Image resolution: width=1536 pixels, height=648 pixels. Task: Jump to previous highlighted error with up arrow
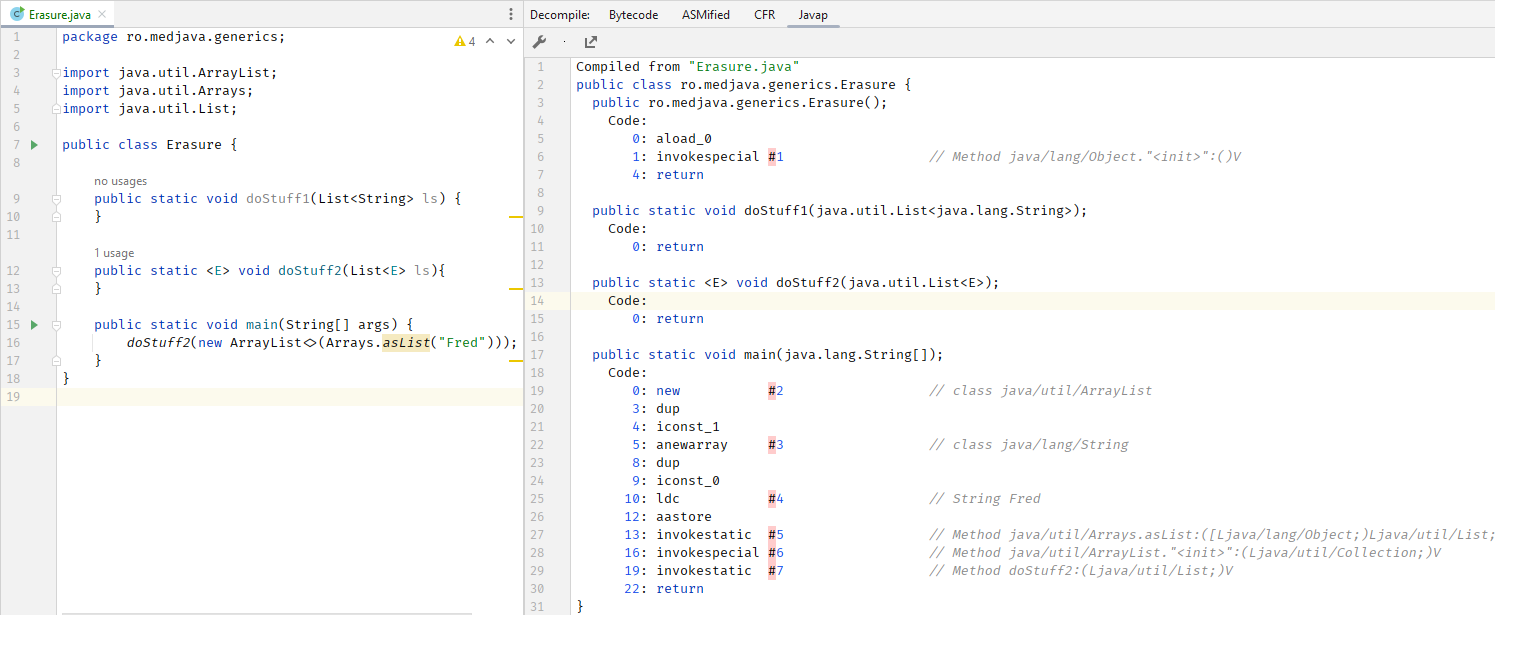pyautogui.click(x=492, y=41)
